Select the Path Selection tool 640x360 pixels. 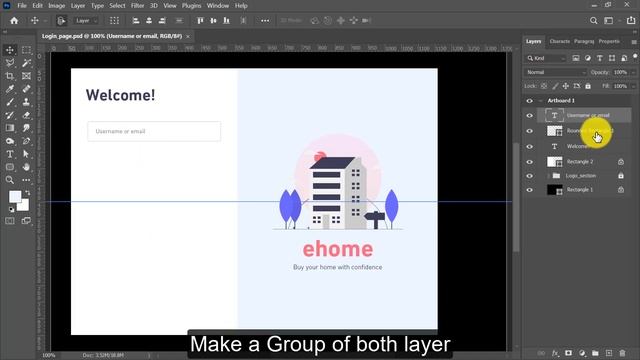26,154
